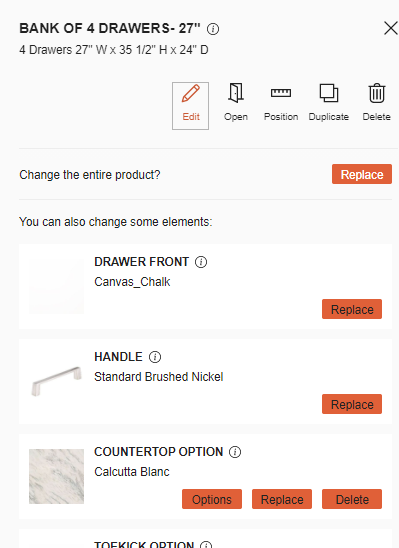View Handle info icon
Image resolution: width=399 pixels, height=548 pixels.
(x=155, y=357)
